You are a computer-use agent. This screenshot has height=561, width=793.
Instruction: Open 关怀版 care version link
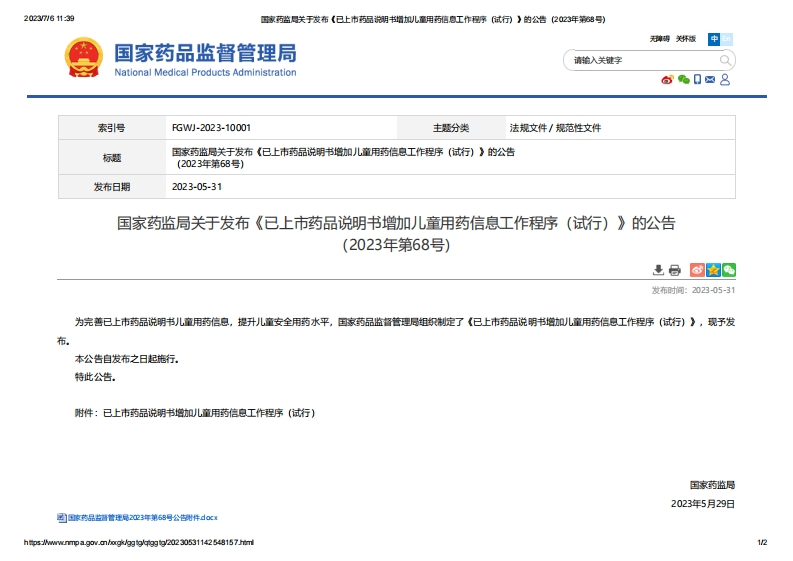(685, 39)
